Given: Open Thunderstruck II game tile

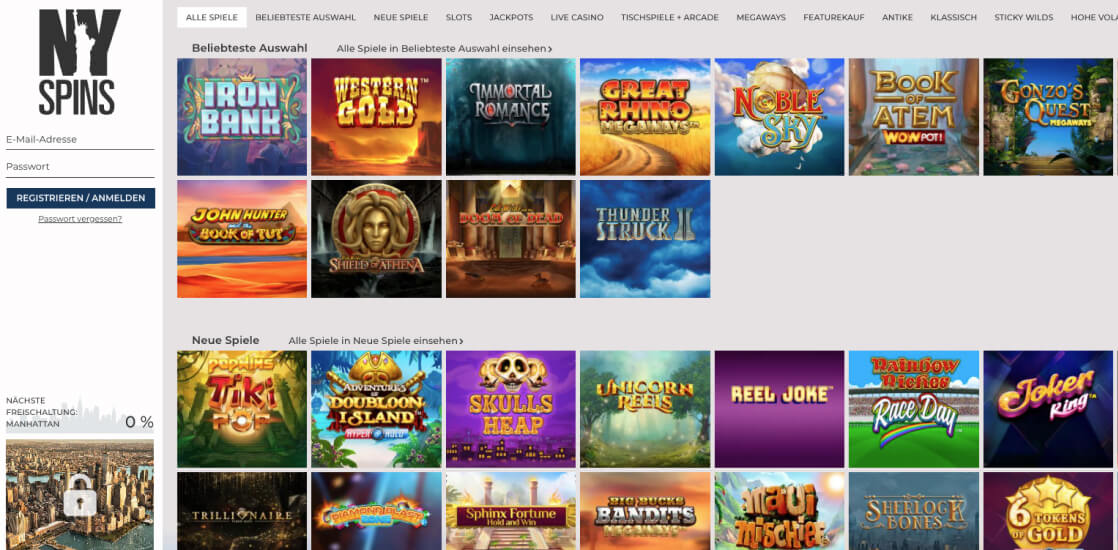Looking at the screenshot, I should (645, 239).
